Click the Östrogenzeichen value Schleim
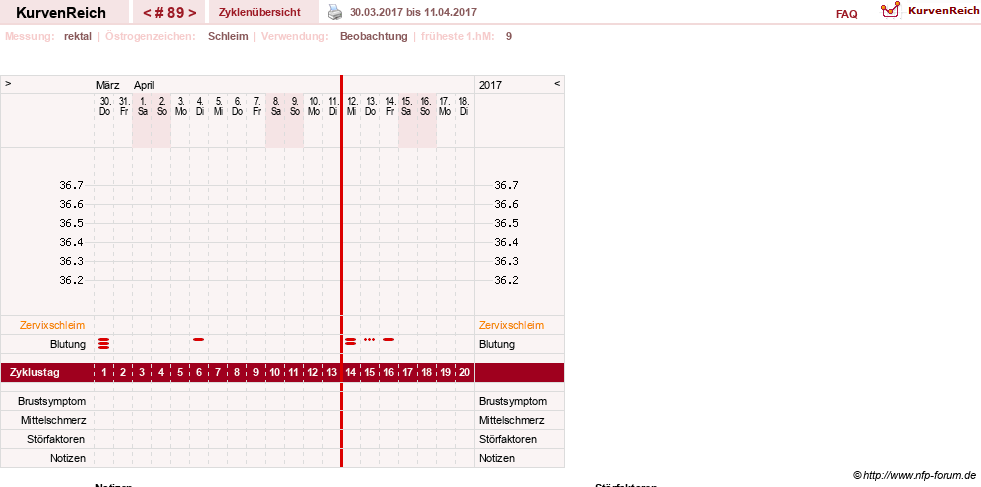 [228, 36]
